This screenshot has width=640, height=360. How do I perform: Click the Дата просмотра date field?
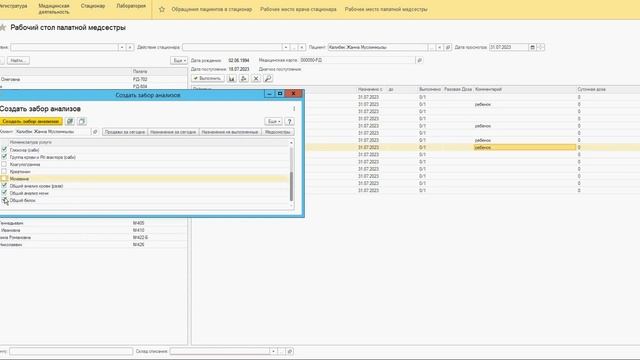pos(509,47)
